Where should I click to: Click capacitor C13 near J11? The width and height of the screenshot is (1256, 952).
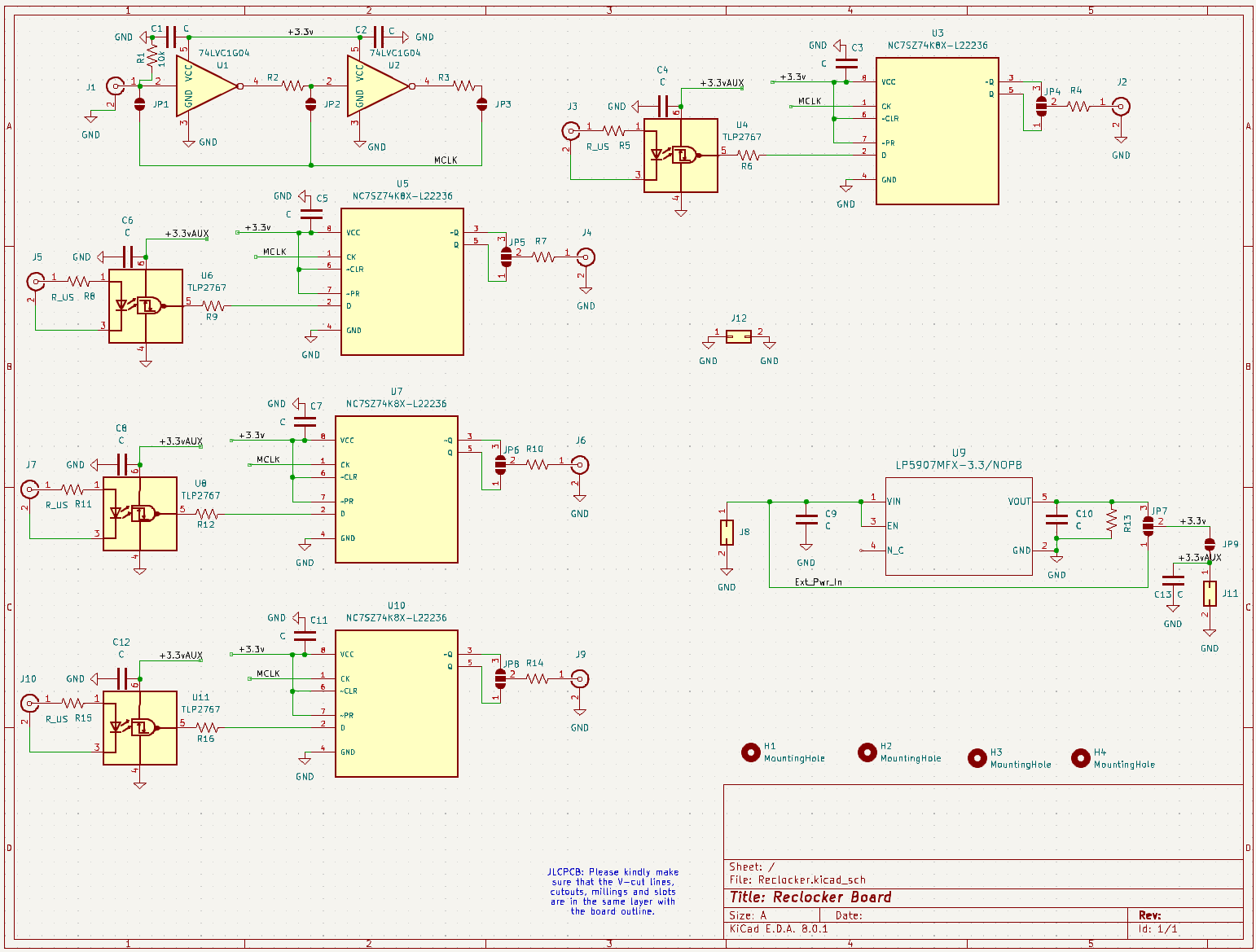(1173, 581)
